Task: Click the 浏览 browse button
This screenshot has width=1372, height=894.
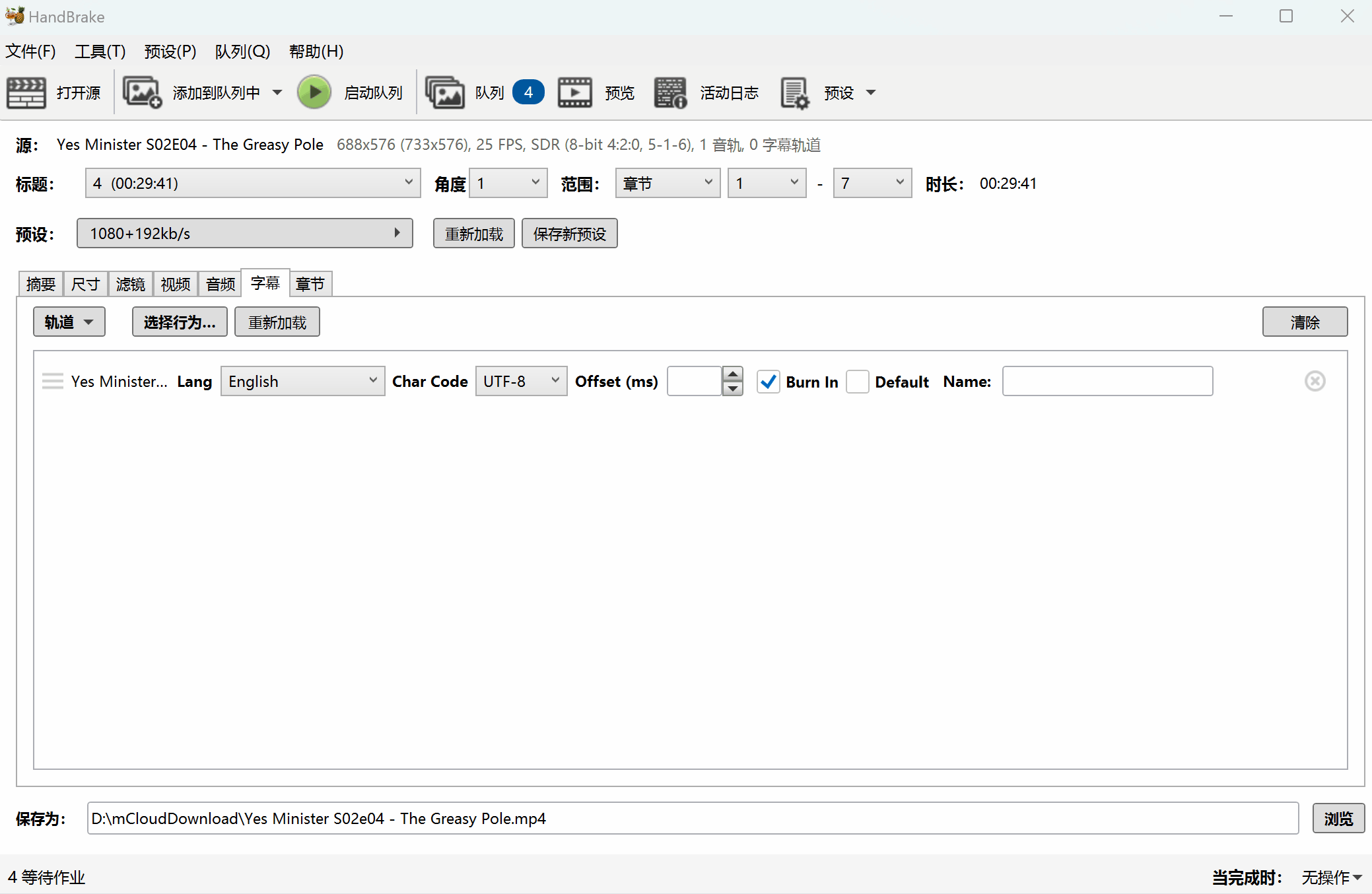Action: point(1338,819)
